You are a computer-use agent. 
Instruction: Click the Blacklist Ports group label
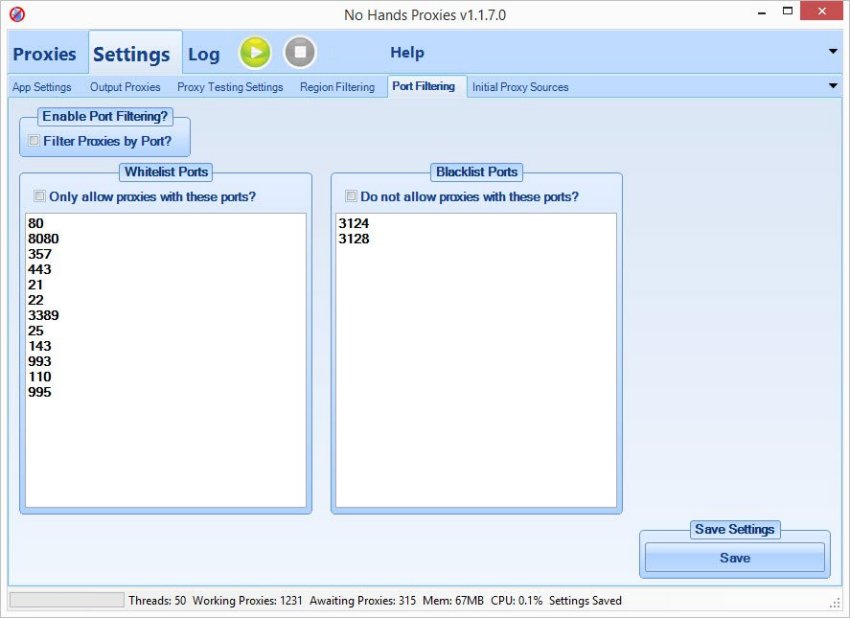[476, 172]
